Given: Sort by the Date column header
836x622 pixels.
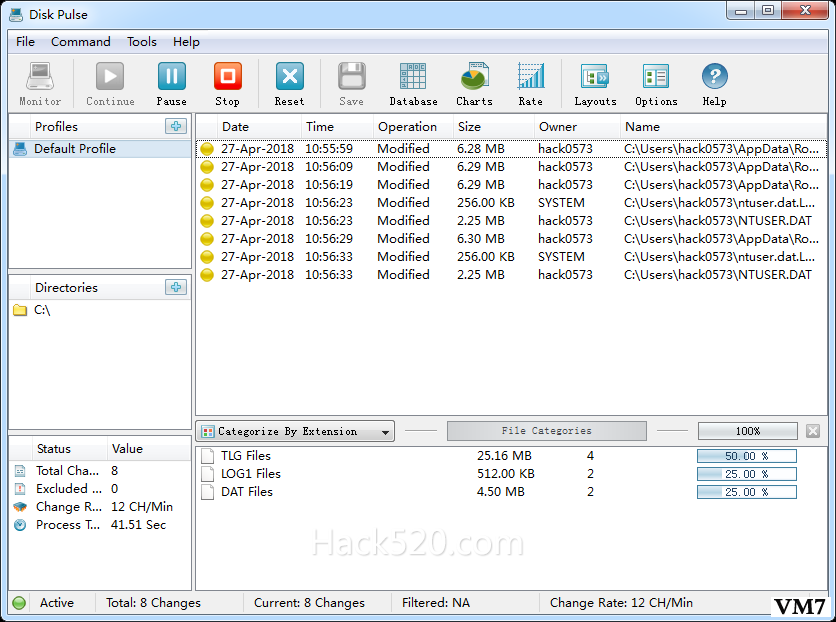Looking at the screenshot, I should [260, 127].
